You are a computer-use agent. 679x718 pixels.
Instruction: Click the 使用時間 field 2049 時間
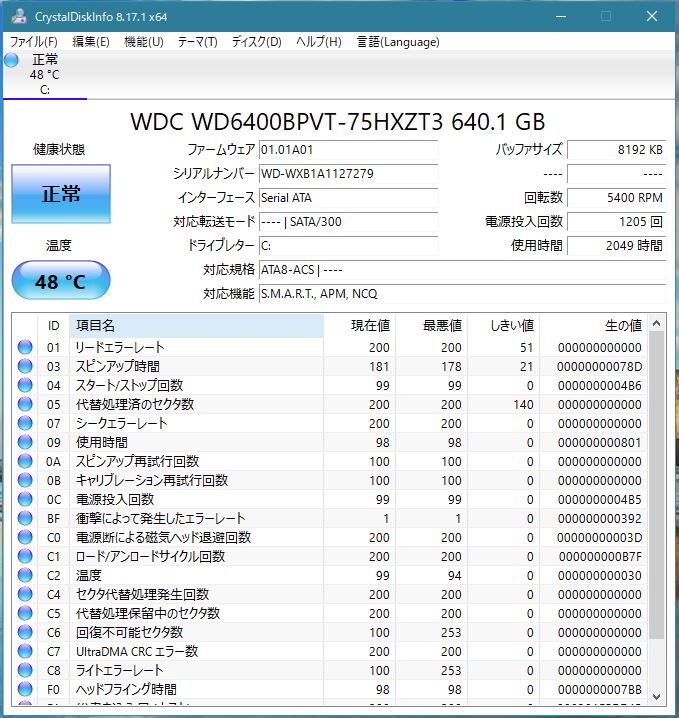[x=616, y=246]
